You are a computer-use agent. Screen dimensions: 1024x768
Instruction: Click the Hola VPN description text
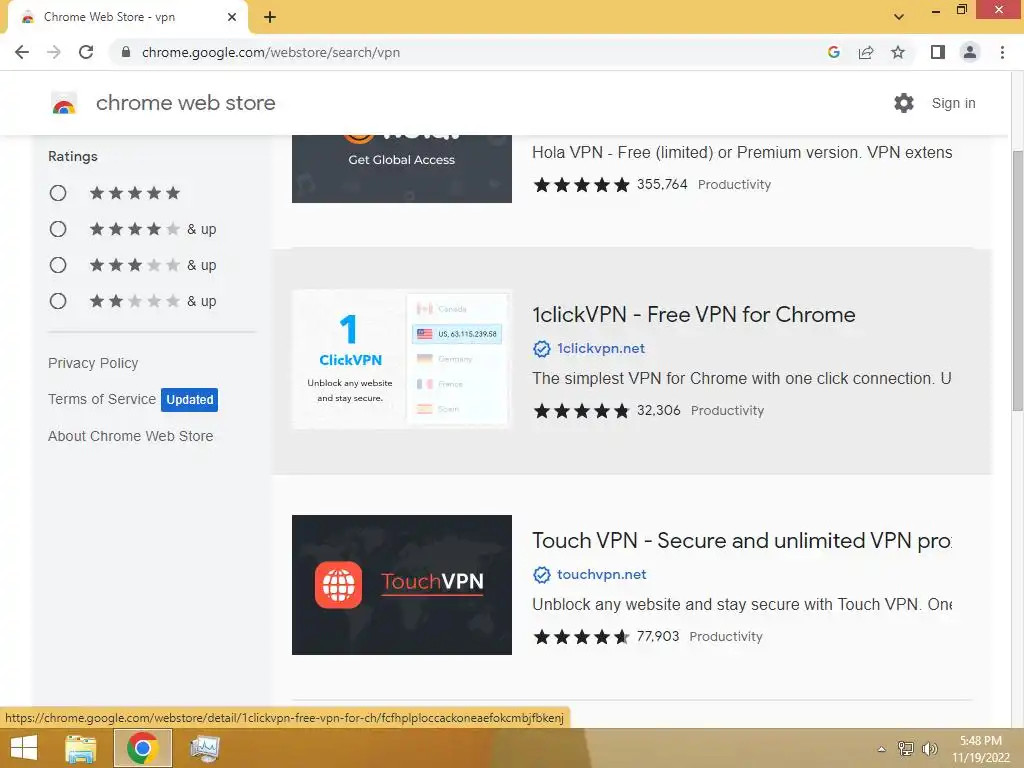point(742,153)
